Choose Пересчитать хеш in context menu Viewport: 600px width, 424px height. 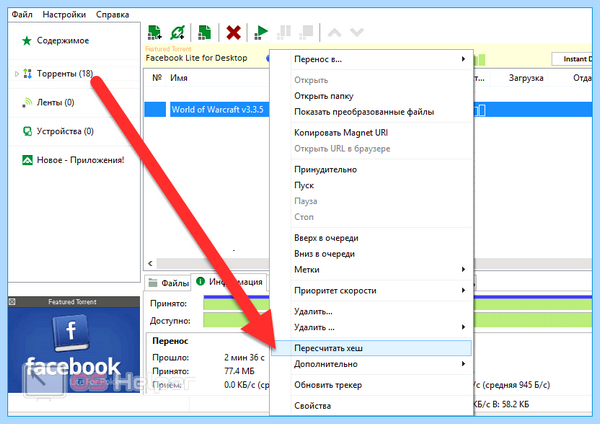click(371, 348)
